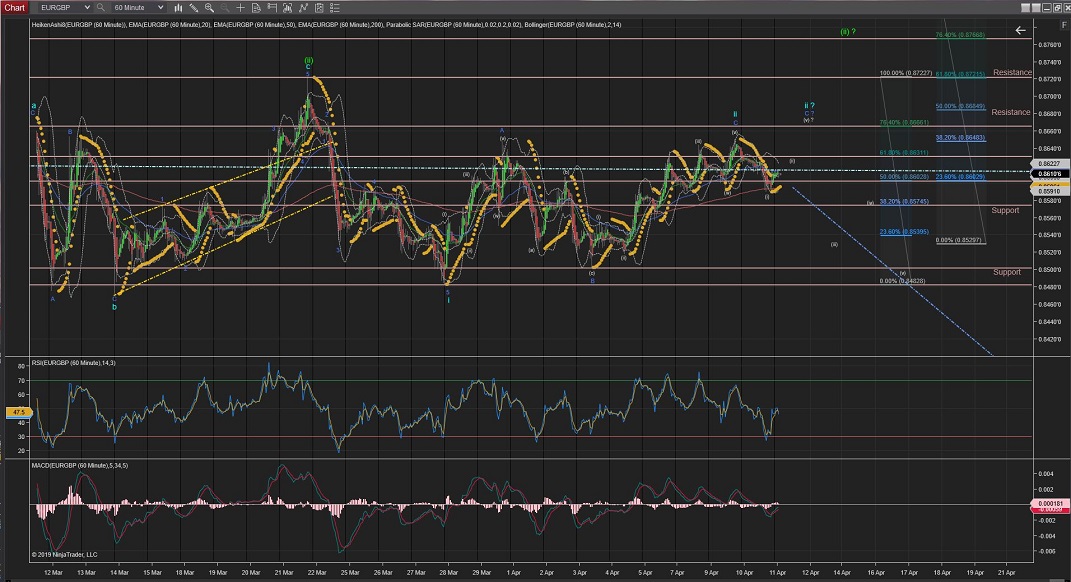Image resolution: width=1071 pixels, height=582 pixels.
Task: Enable the crosshair cursor tool
Action: coord(243,7)
